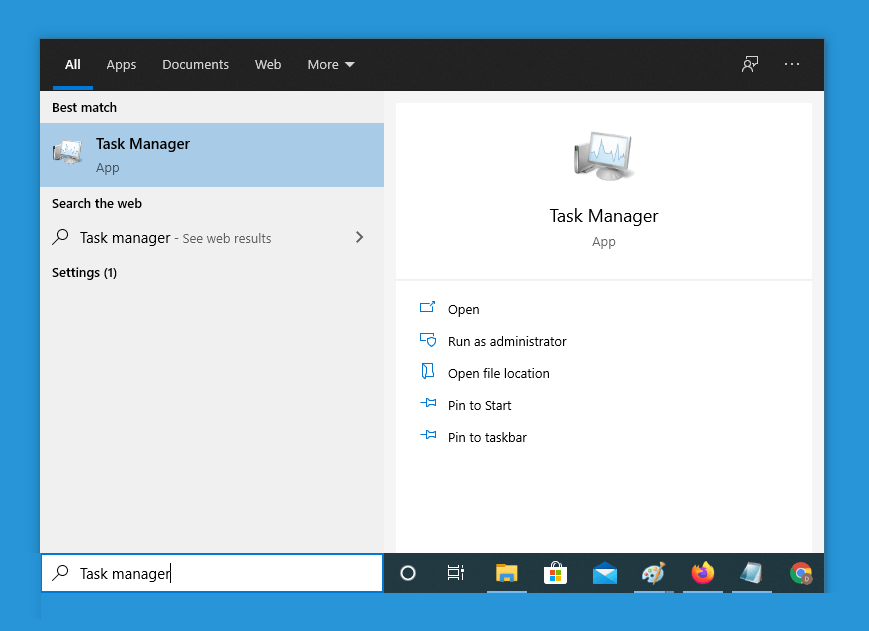
Task: Expand web results arrow for Task manager
Action: [360, 237]
